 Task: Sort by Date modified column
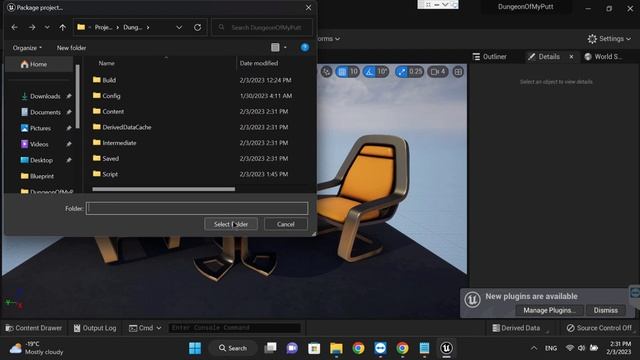[x=259, y=63]
